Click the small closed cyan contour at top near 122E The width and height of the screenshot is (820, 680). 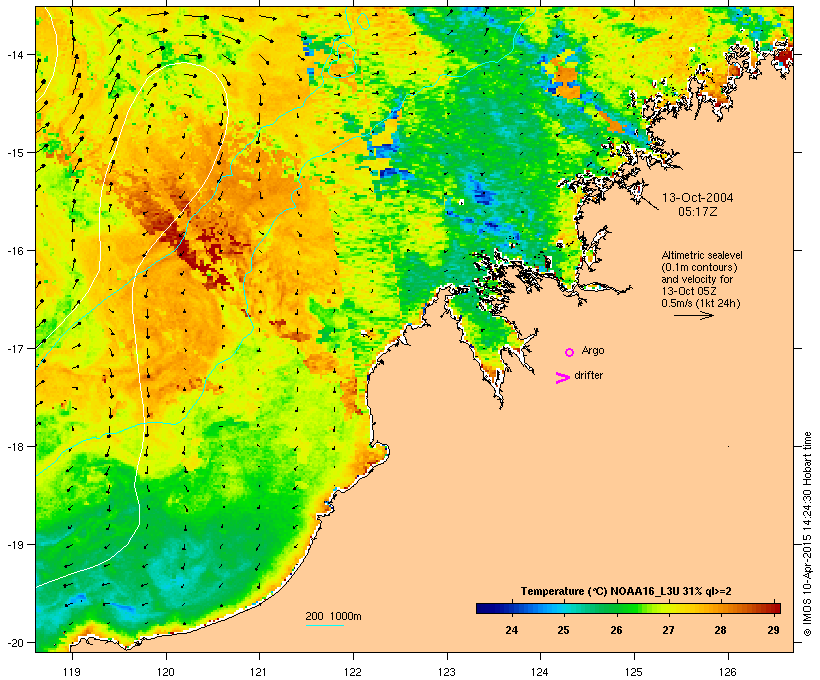[363, 21]
